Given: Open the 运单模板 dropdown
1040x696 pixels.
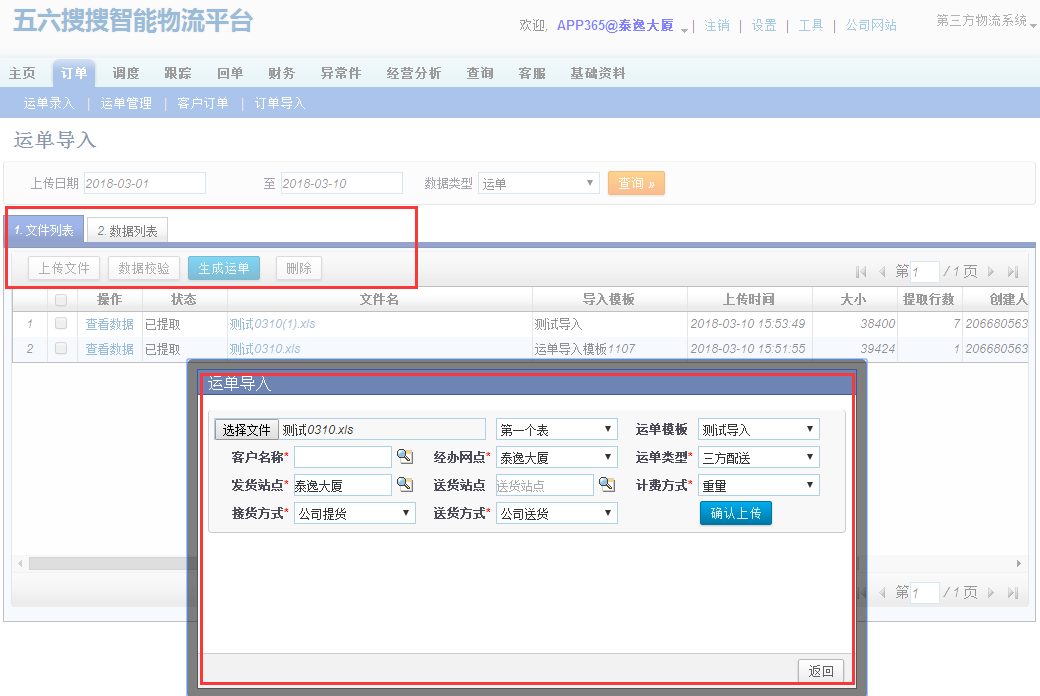Looking at the screenshot, I should click(758, 430).
